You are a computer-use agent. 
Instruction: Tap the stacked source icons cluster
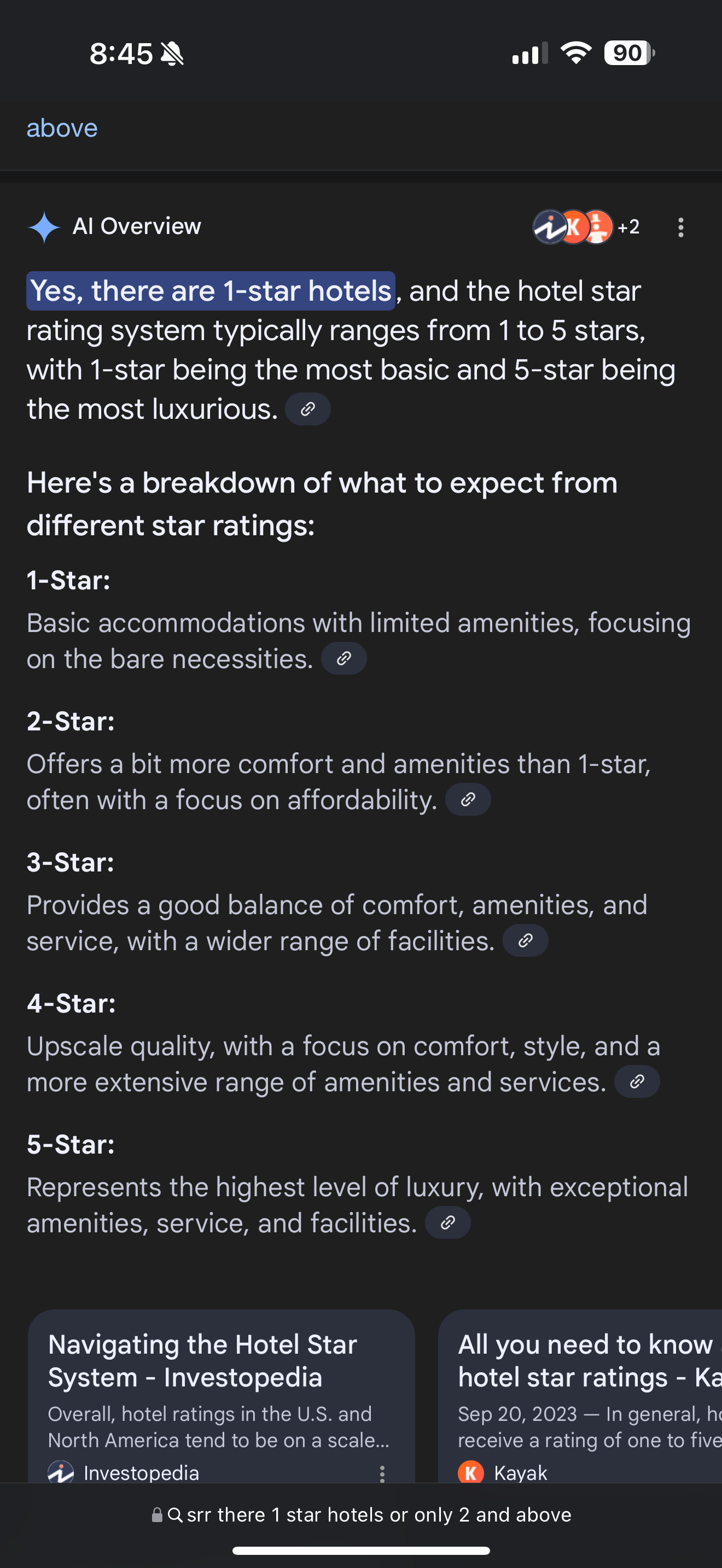[572, 227]
